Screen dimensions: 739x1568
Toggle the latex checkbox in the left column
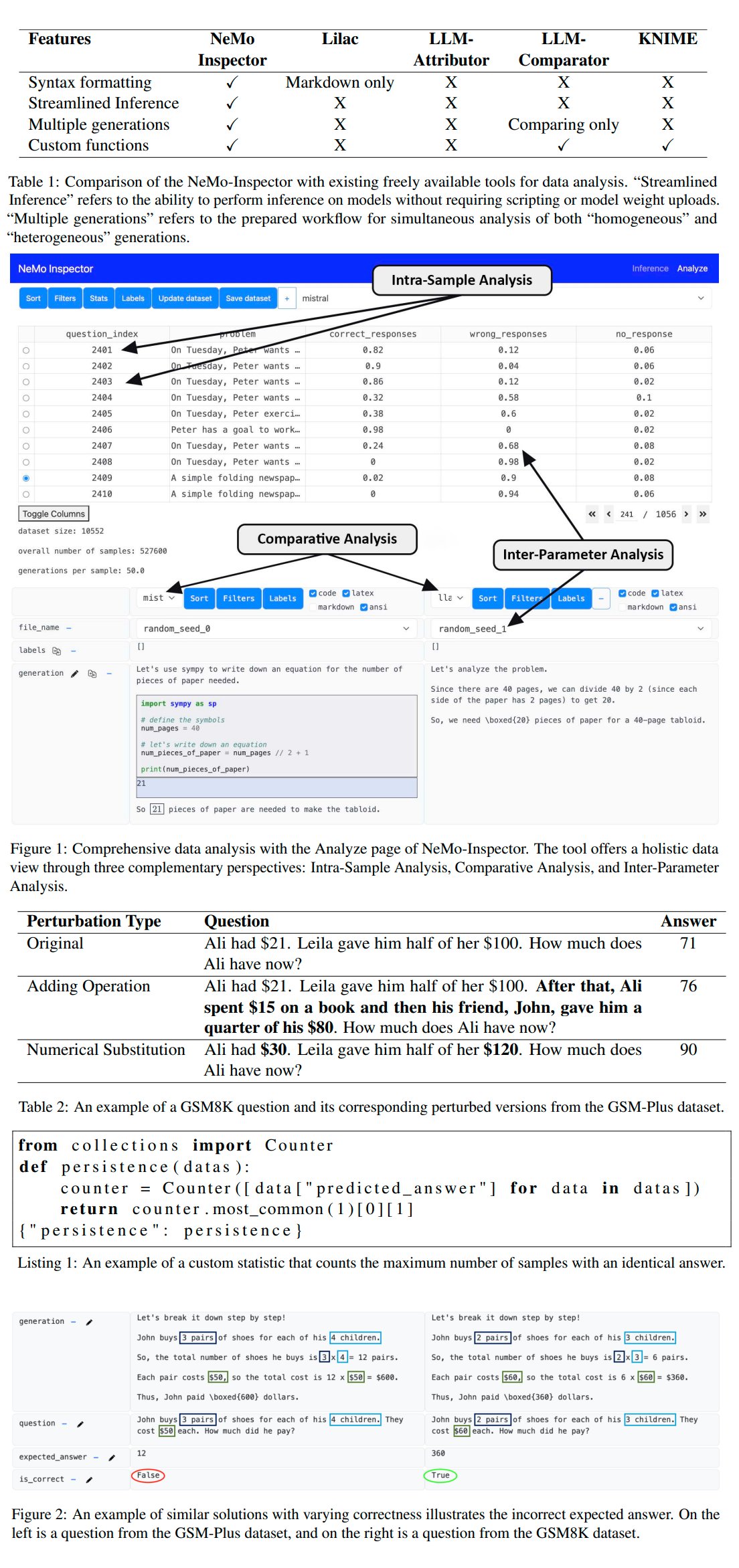(x=346, y=593)
